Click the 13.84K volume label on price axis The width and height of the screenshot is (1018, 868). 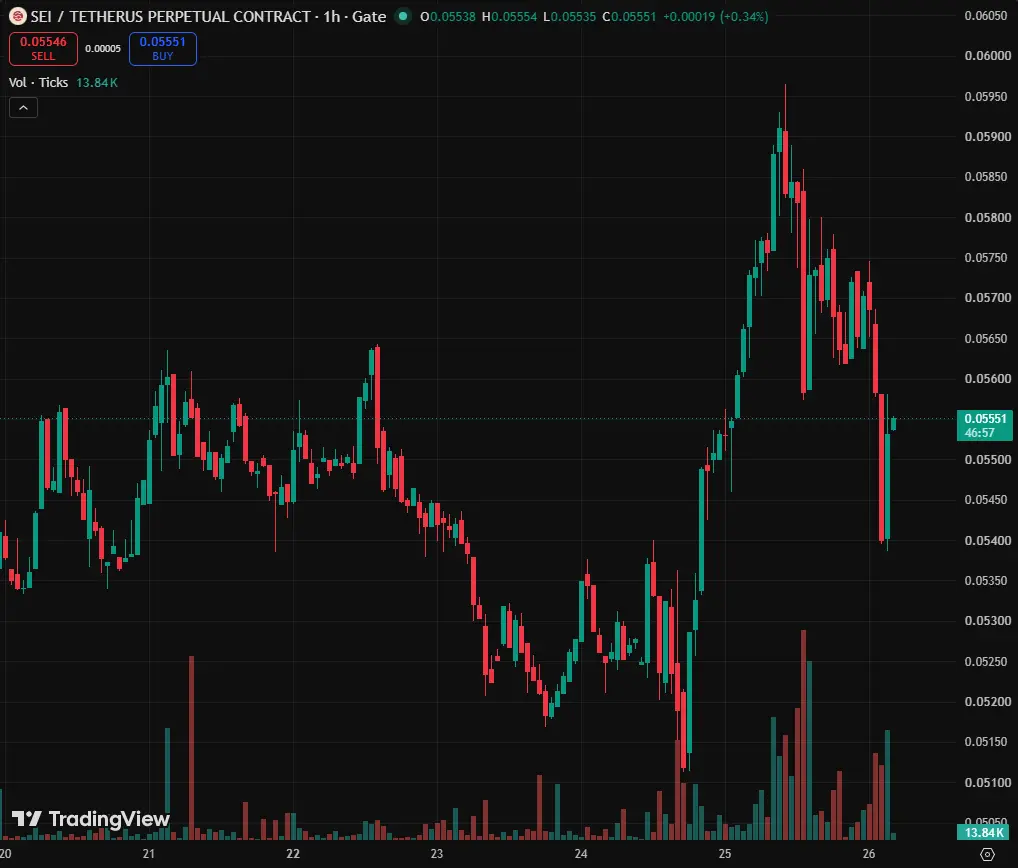985,832
